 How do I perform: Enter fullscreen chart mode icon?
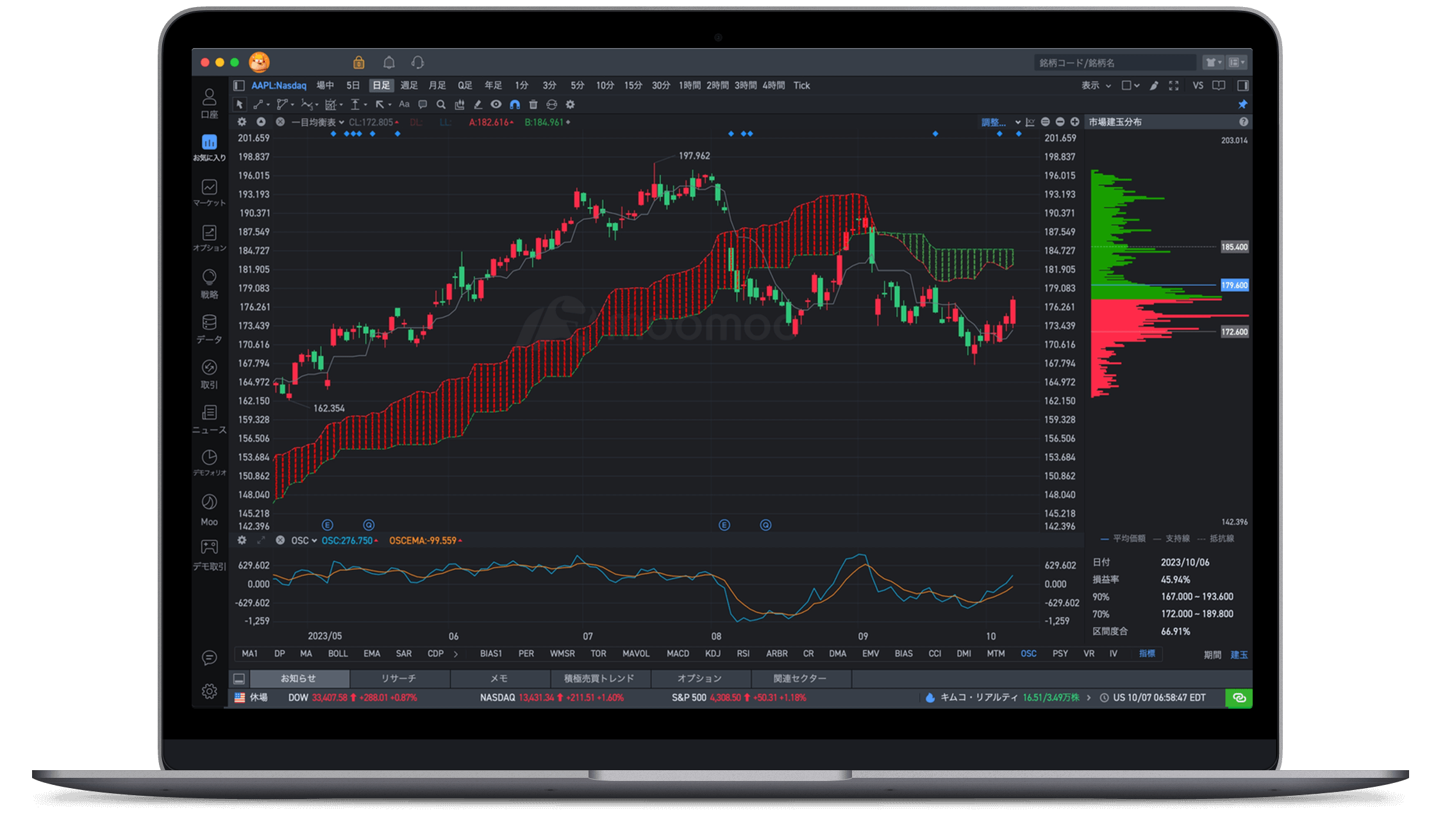[1173, 85]
